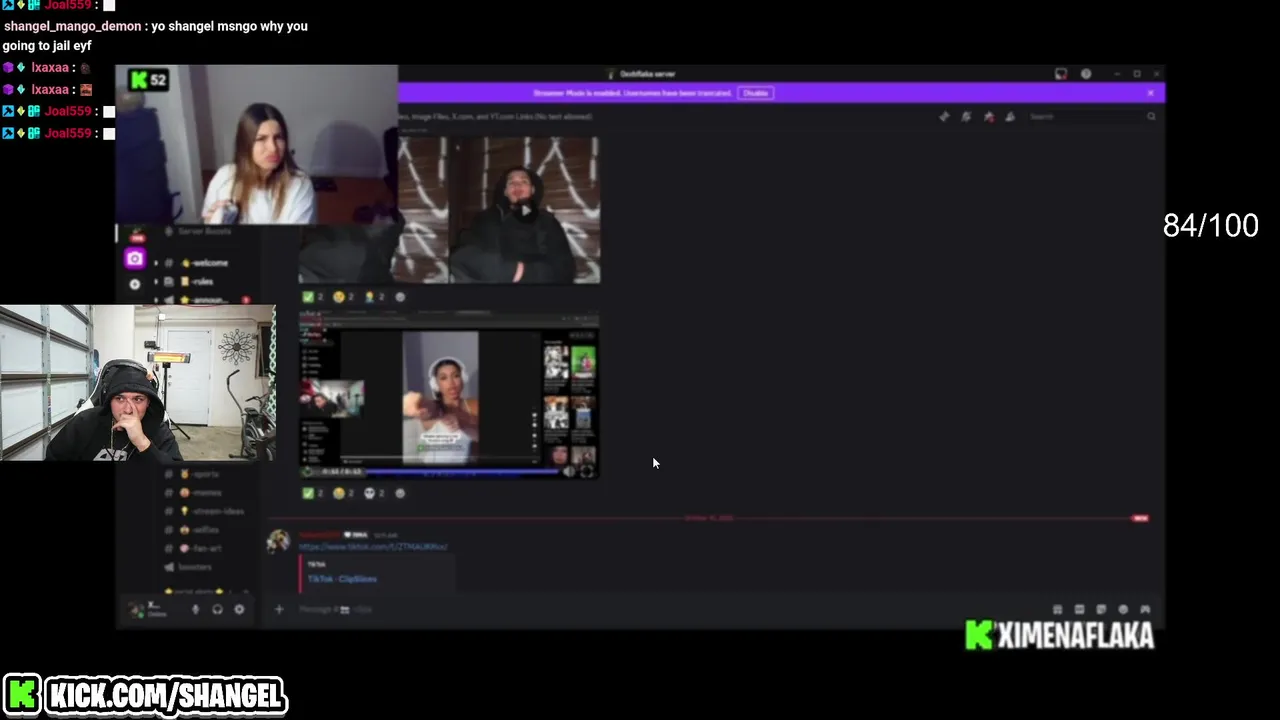1280x720 pixels.
Task: Click the search magnifier icon
Action: click(x=1151, y=116)
